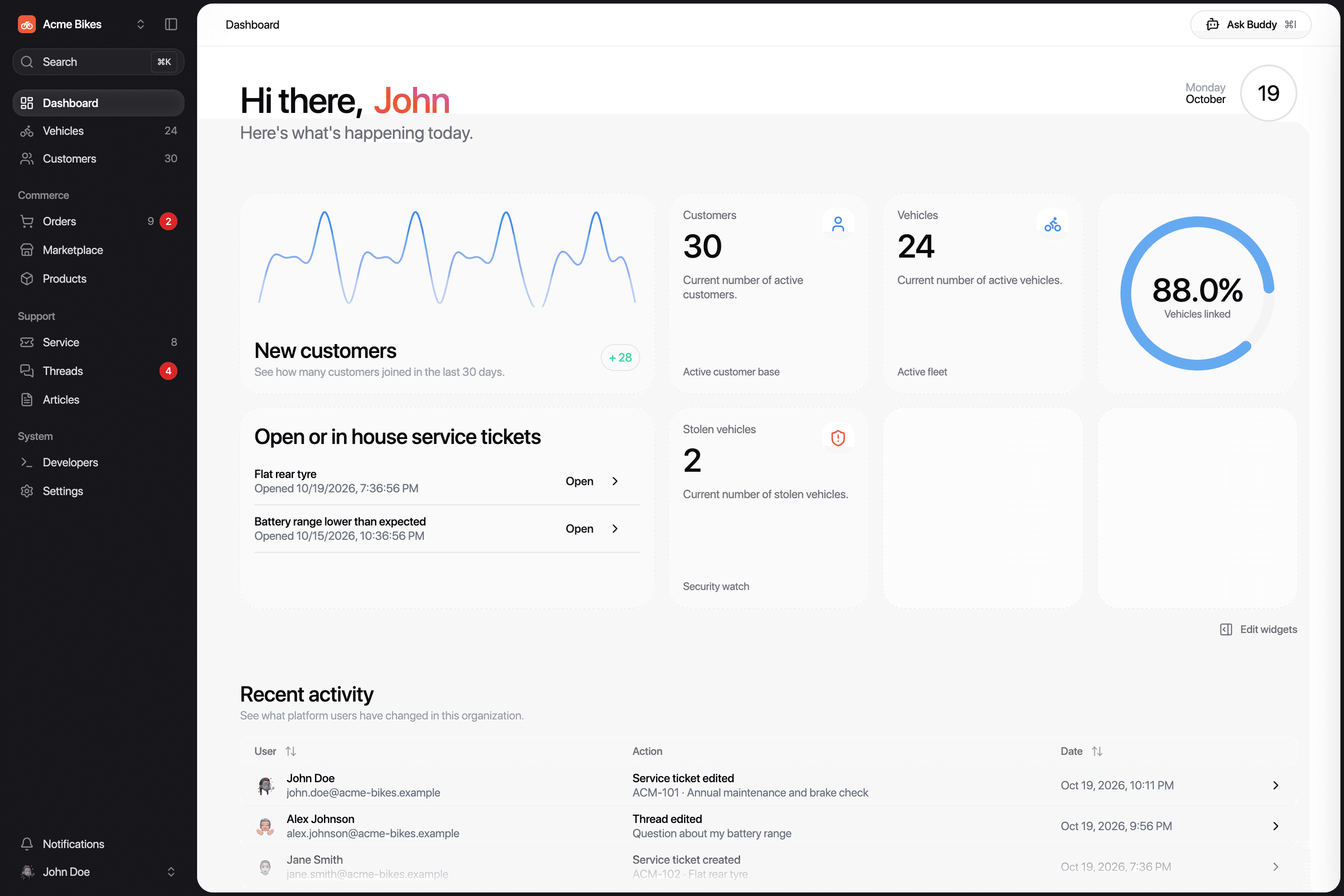Open the Flat rear tyre ticket chevron
The width and height of the screenshot is (1344, 896).
click(x=615, y=481)
